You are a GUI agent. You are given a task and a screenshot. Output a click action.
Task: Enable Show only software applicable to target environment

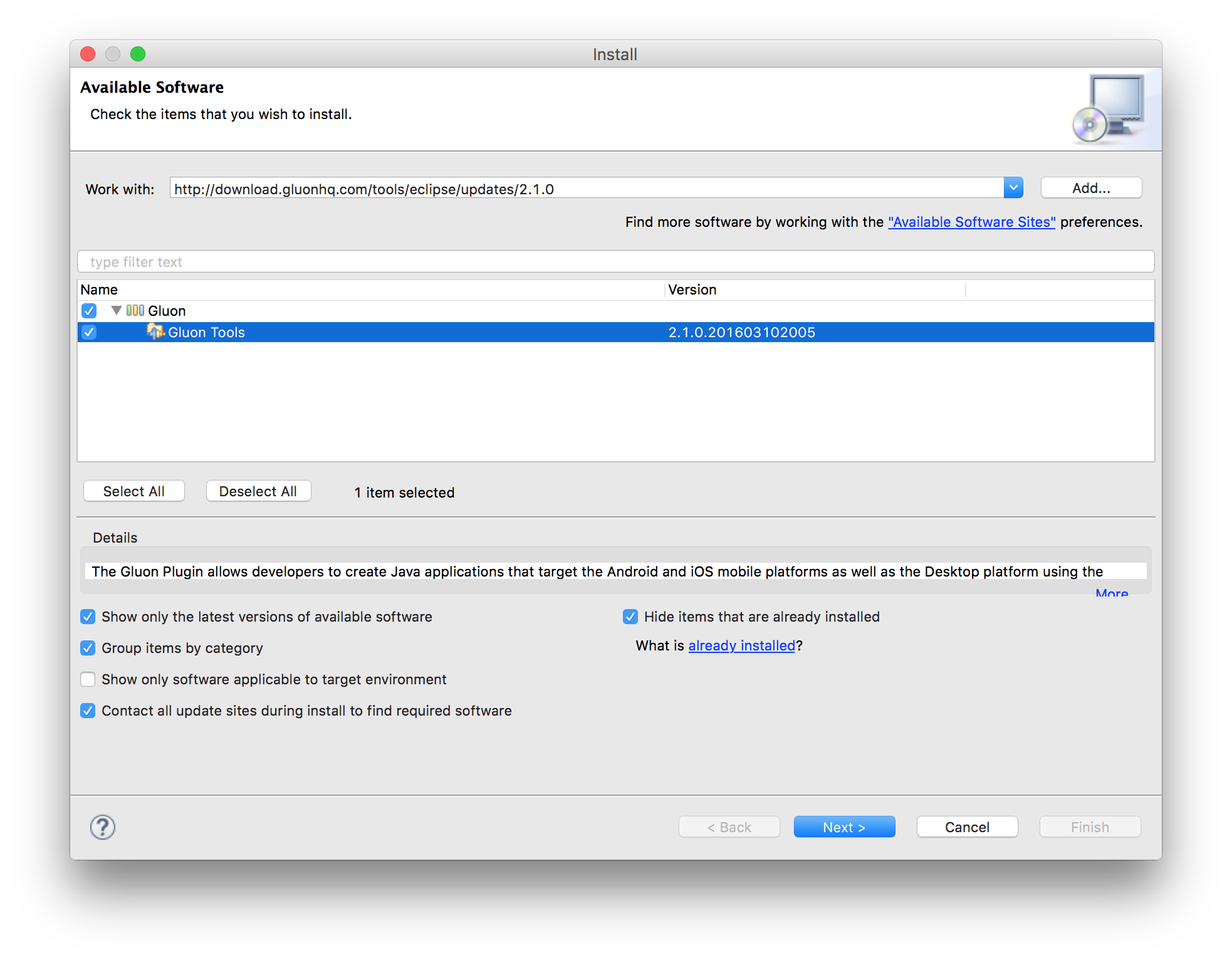[88, 679]
